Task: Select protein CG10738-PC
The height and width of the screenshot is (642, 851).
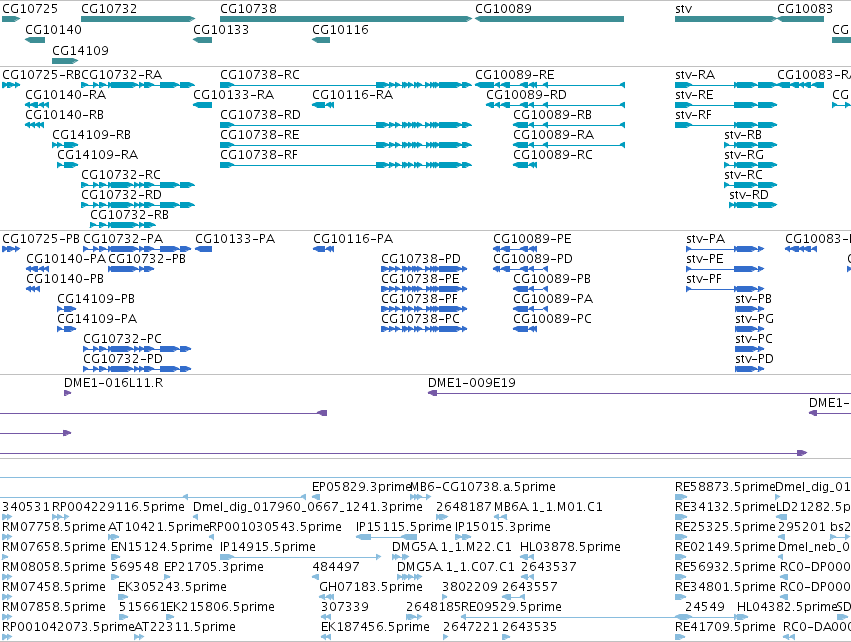Action: (424, 329)
